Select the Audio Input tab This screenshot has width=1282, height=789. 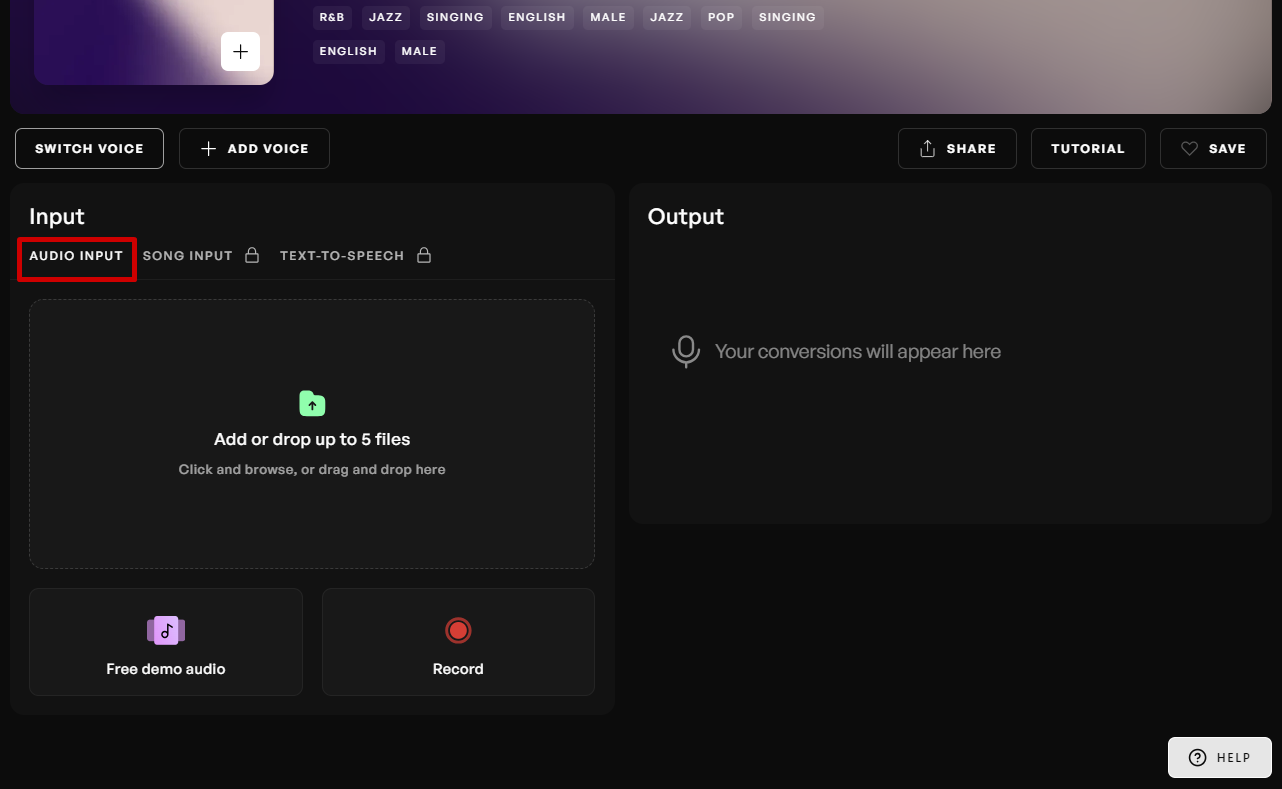76,256
